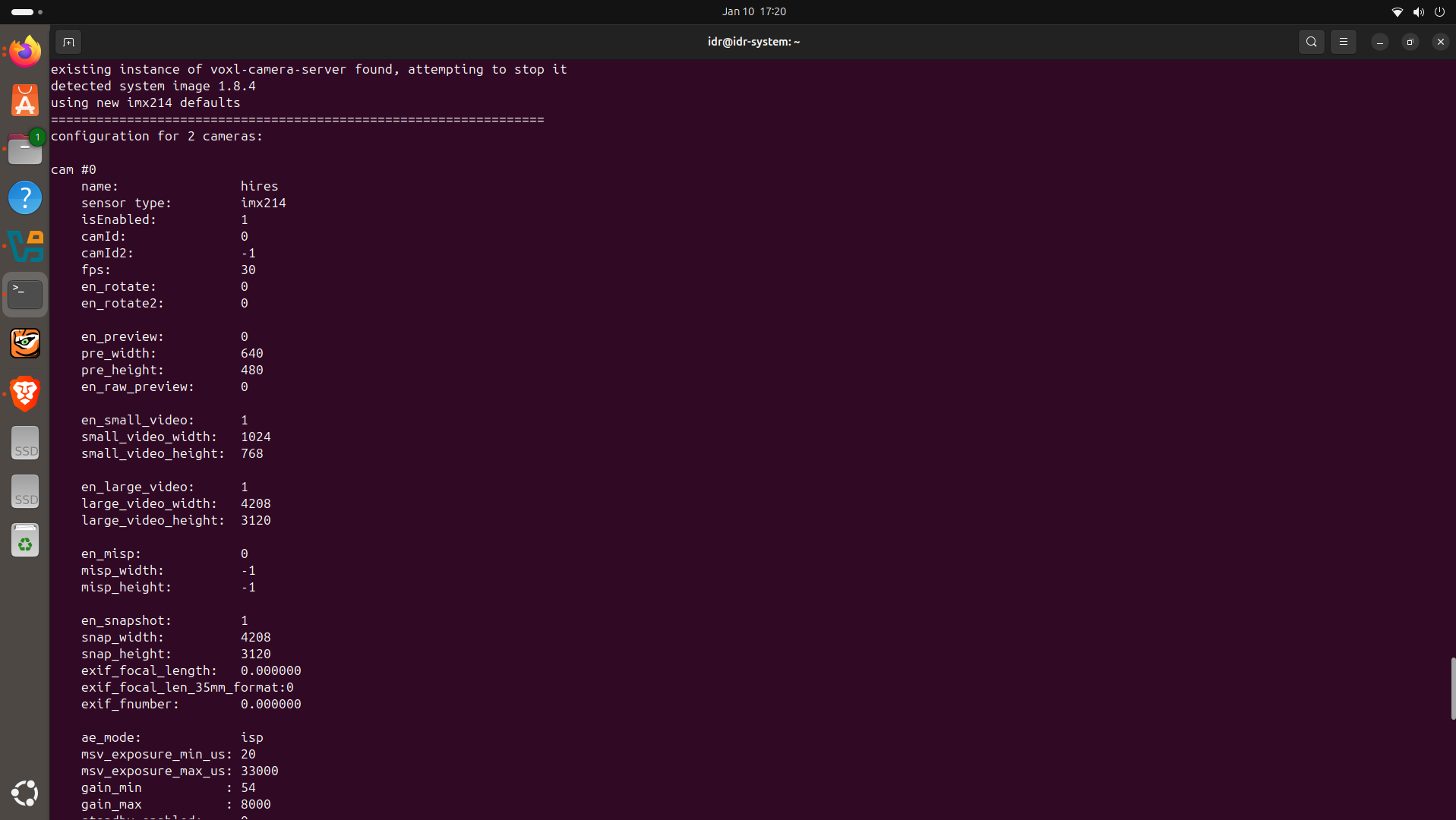Open the first SSD drive from the dock
Screen dimensions: 1456x820
[24, 443]
